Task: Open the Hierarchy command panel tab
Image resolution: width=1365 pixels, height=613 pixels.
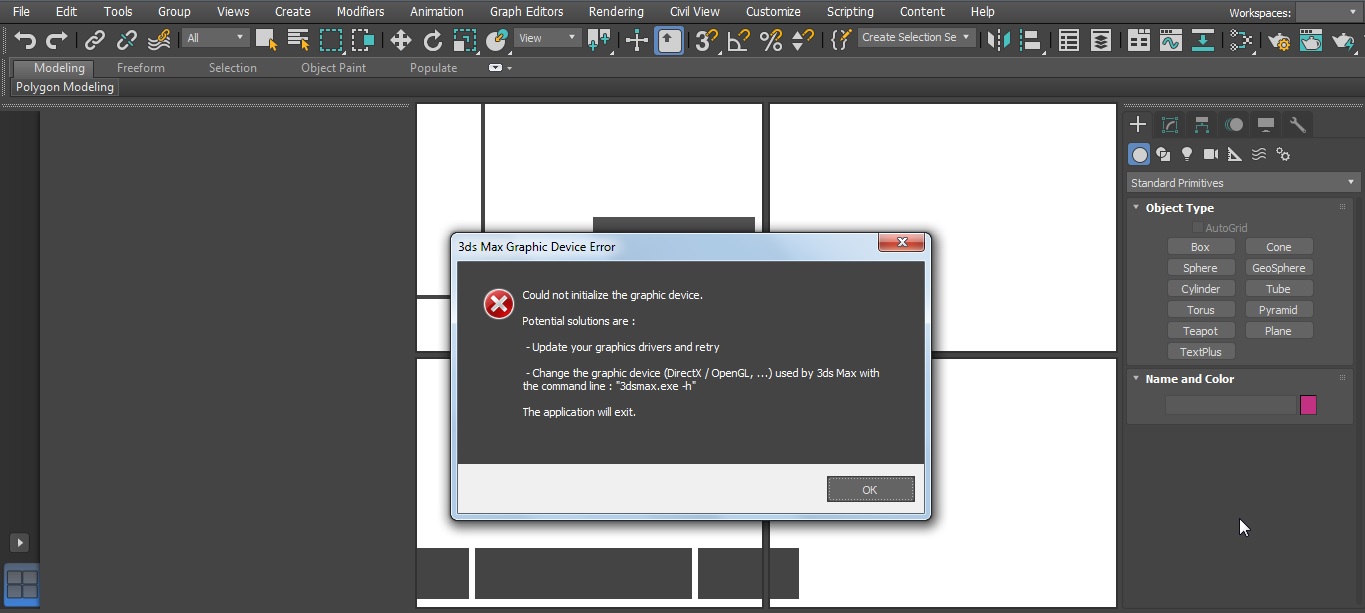Action: pos(1202,124)
